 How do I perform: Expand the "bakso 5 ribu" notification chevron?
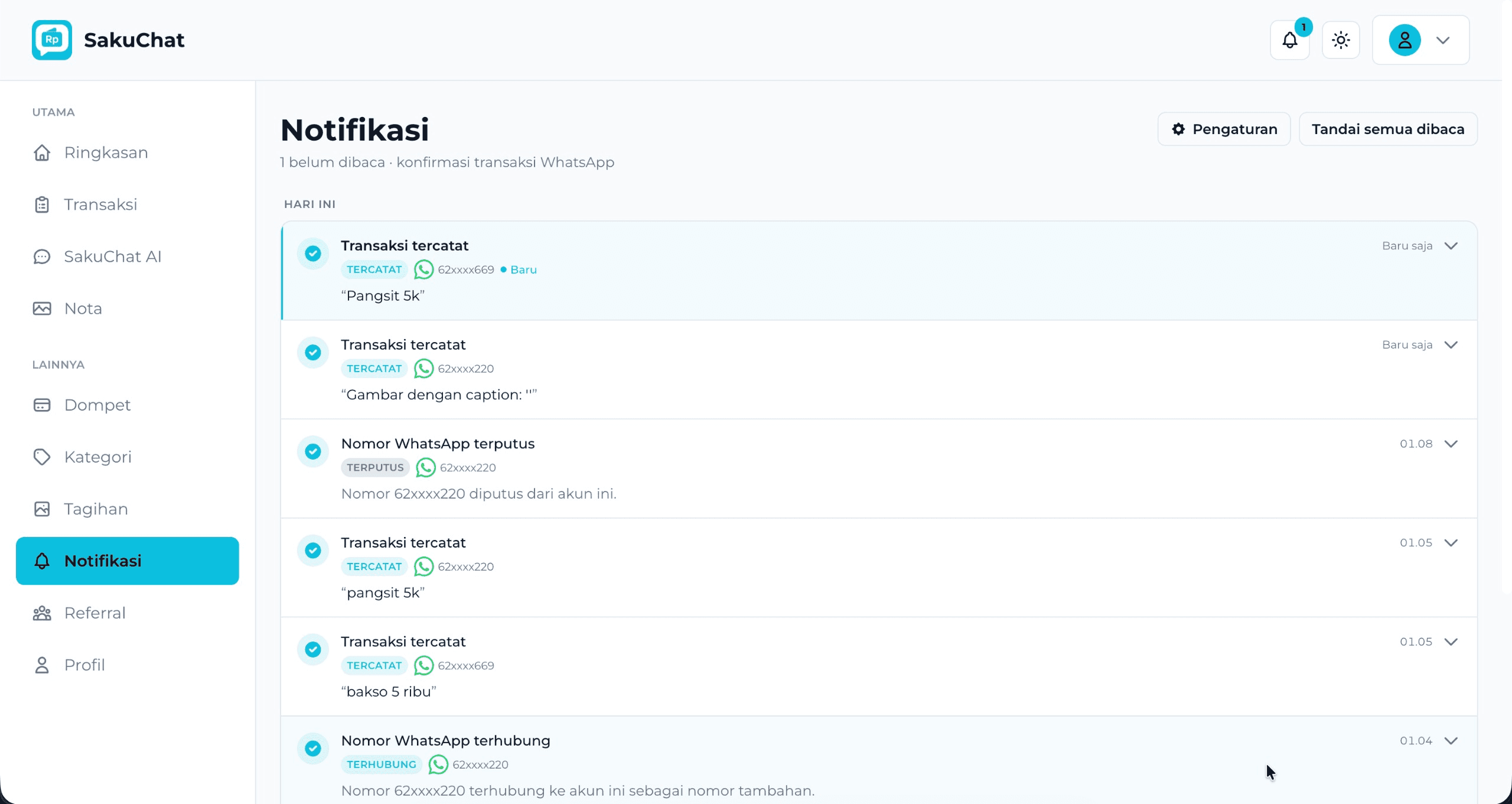coord(1451,642)
